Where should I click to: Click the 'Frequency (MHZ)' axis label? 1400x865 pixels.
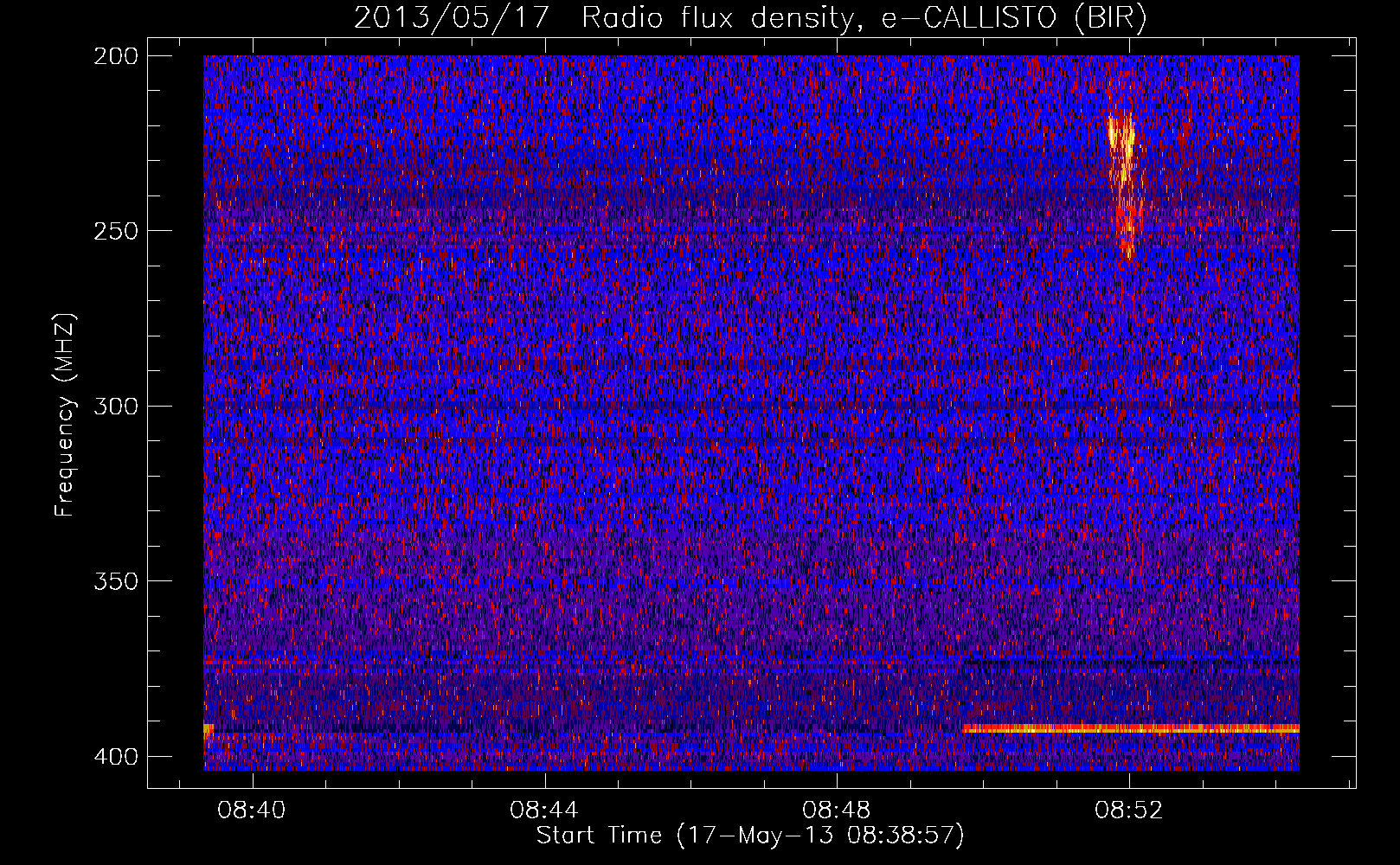(x=65, y=414)
